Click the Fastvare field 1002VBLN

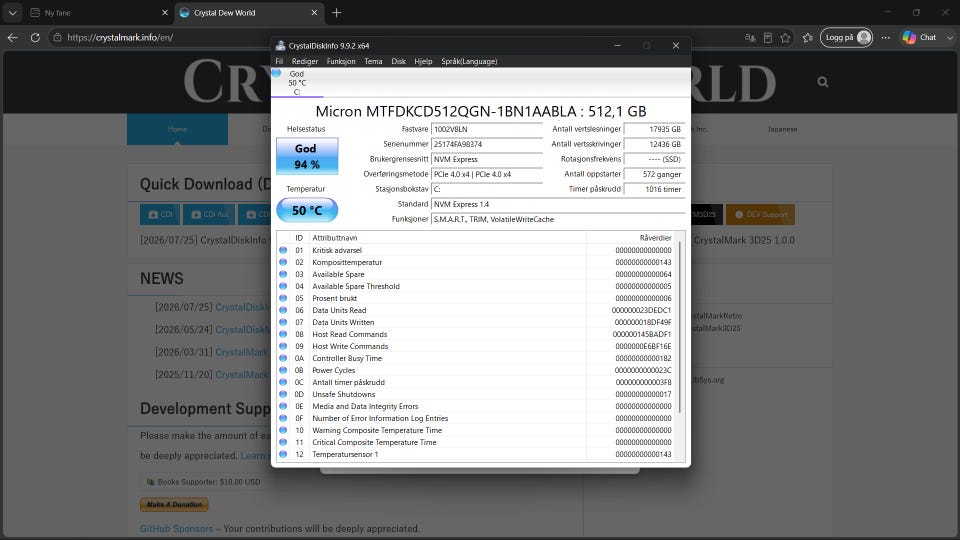click(x=487, y=129)
